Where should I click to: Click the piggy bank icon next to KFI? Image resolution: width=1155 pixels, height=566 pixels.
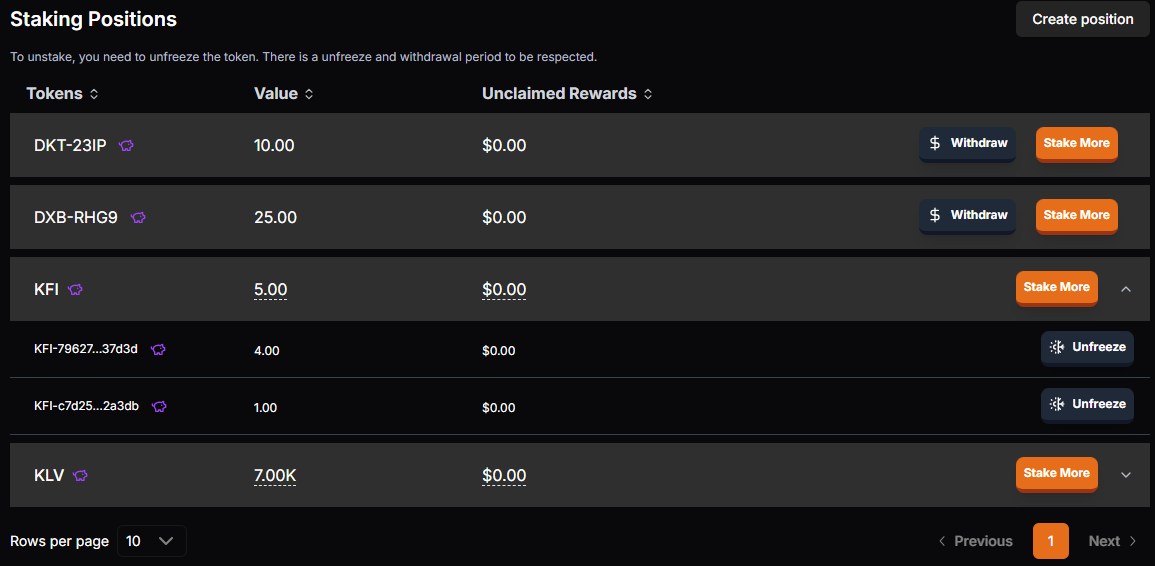tap(75, 290)
